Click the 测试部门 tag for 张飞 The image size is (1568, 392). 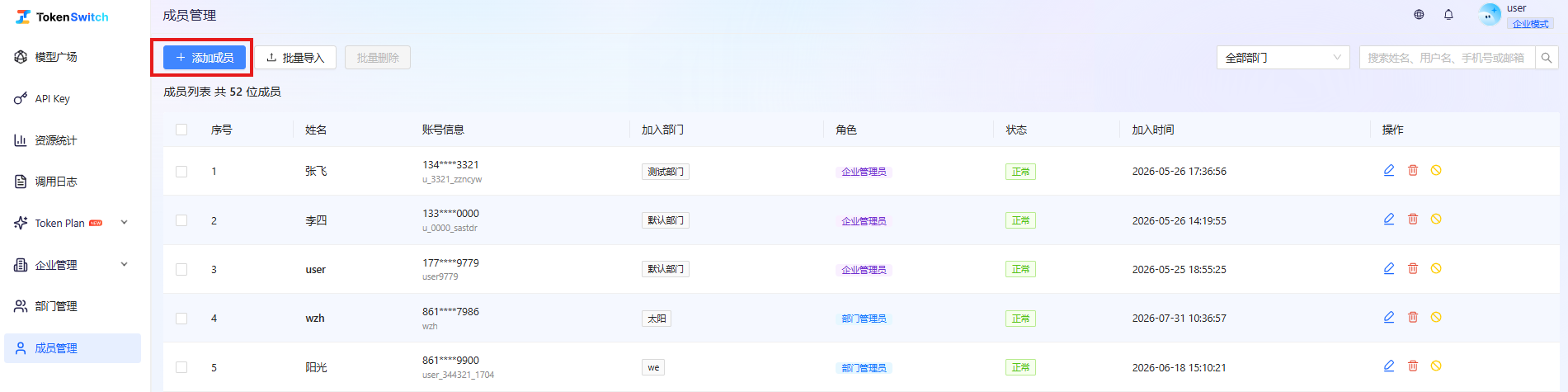pos(666,172)
